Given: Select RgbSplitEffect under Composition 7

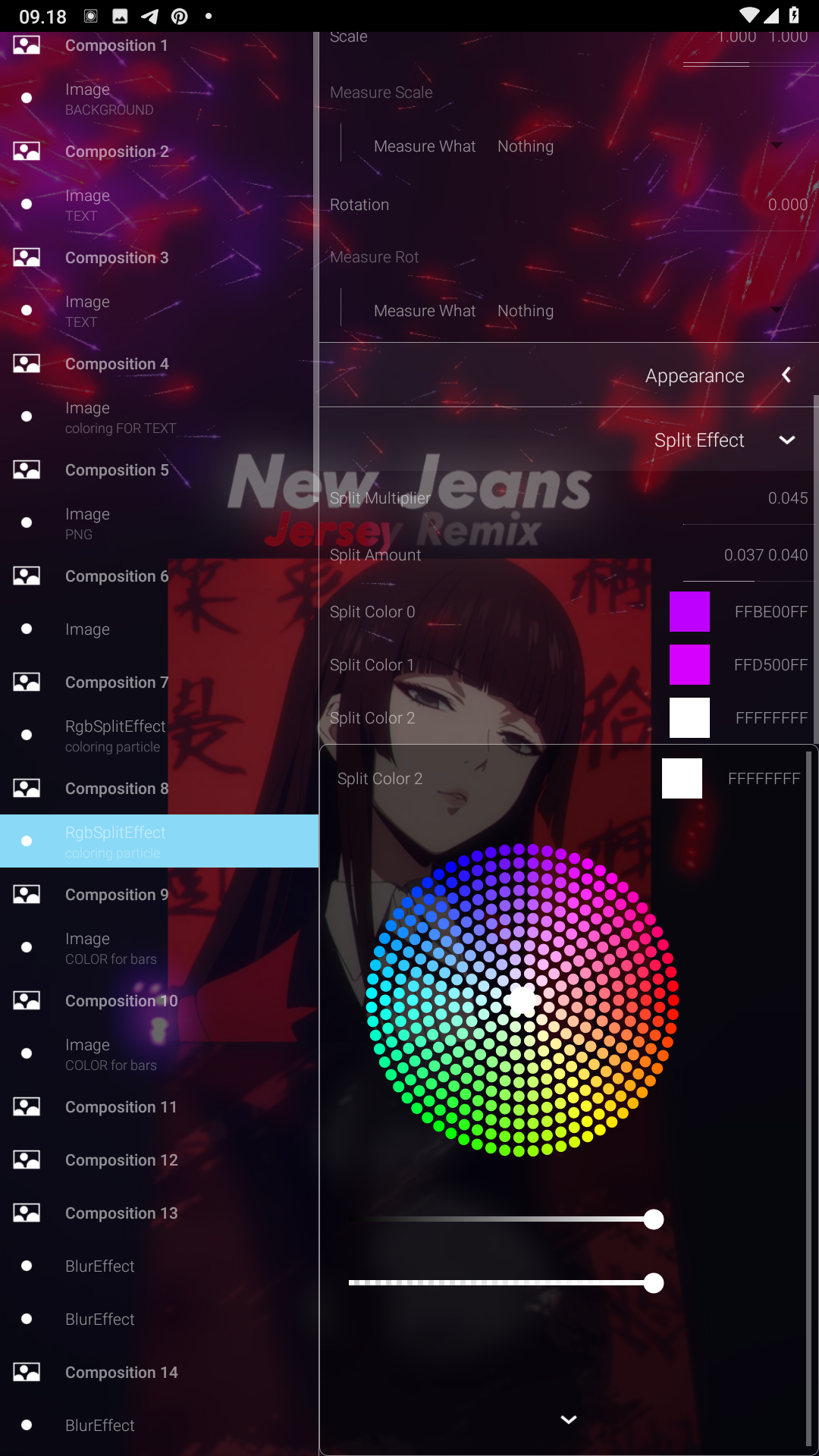Looking at the screenshot, I should coord(159,736).
